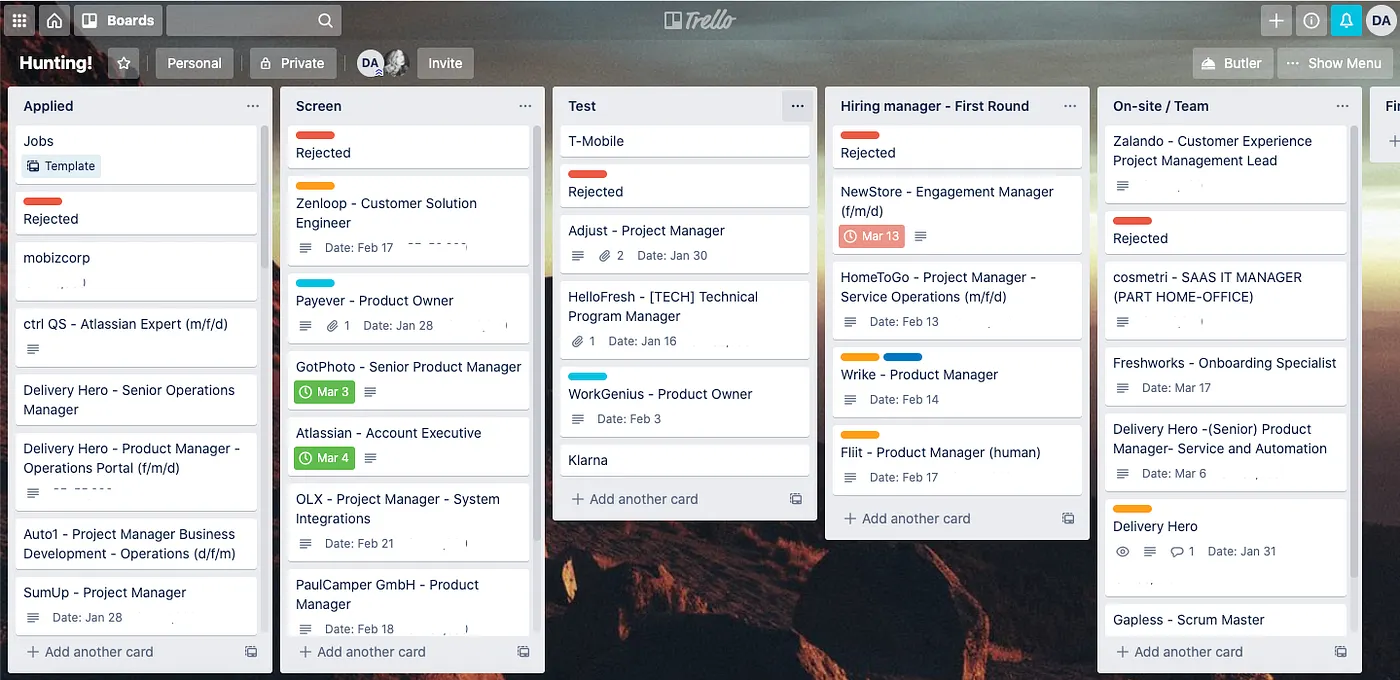Click description icon on Zalando card
The image size is (1400, 680).
[x=1122, y=186]
